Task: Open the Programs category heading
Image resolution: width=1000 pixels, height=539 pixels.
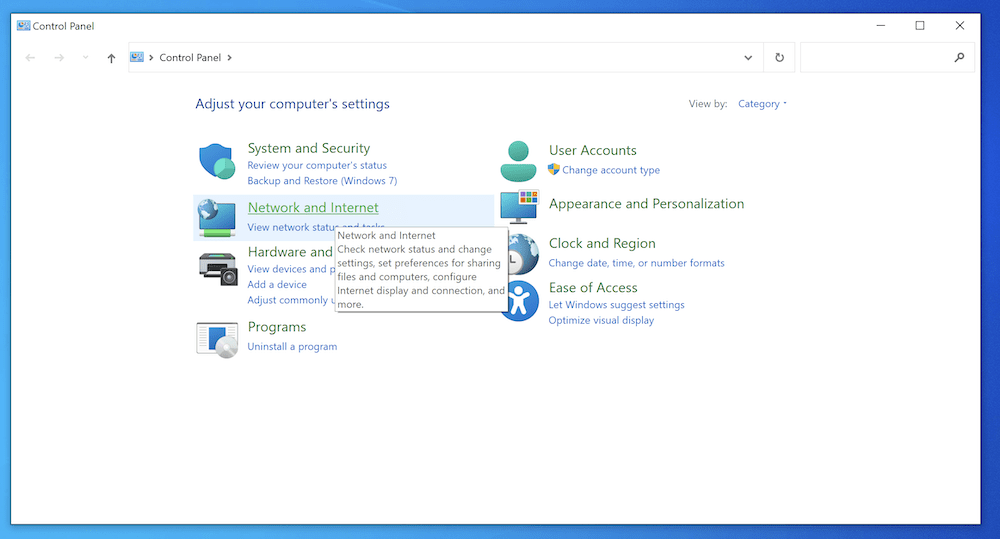Action: (277, 327)
